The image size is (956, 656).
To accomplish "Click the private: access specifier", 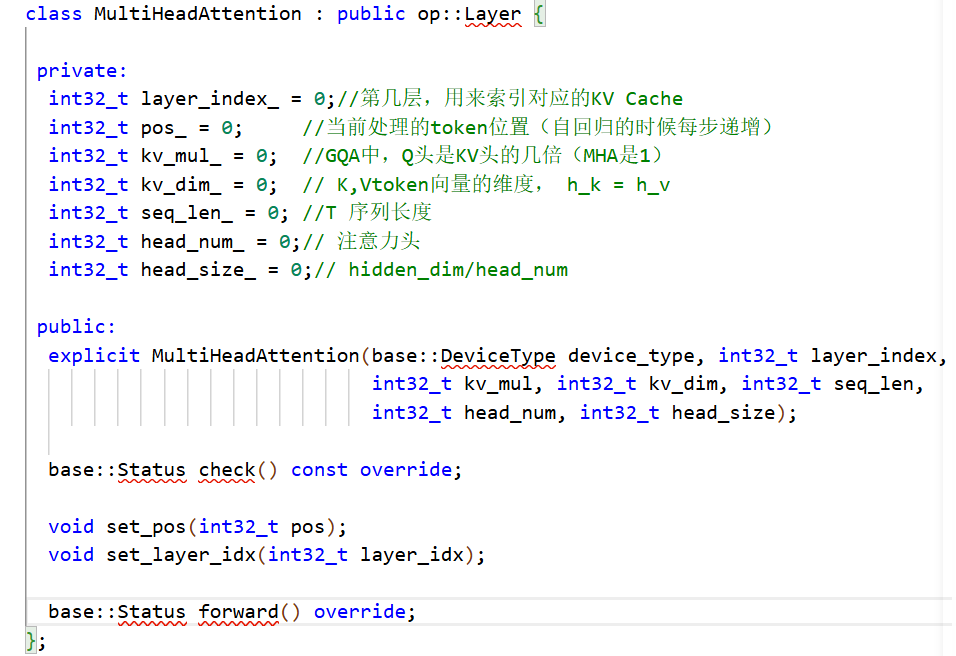I will tap(82, 71).
